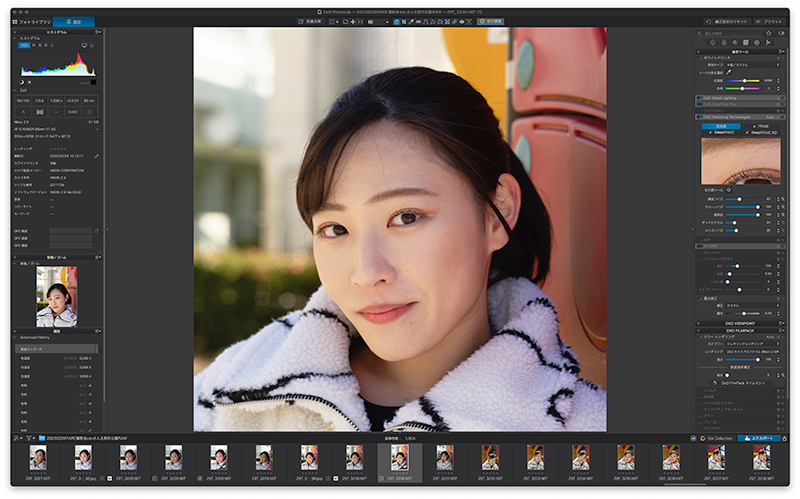800x499 pixels.
Task: Click the favorites star in right panel
Action: coord(769,33)
